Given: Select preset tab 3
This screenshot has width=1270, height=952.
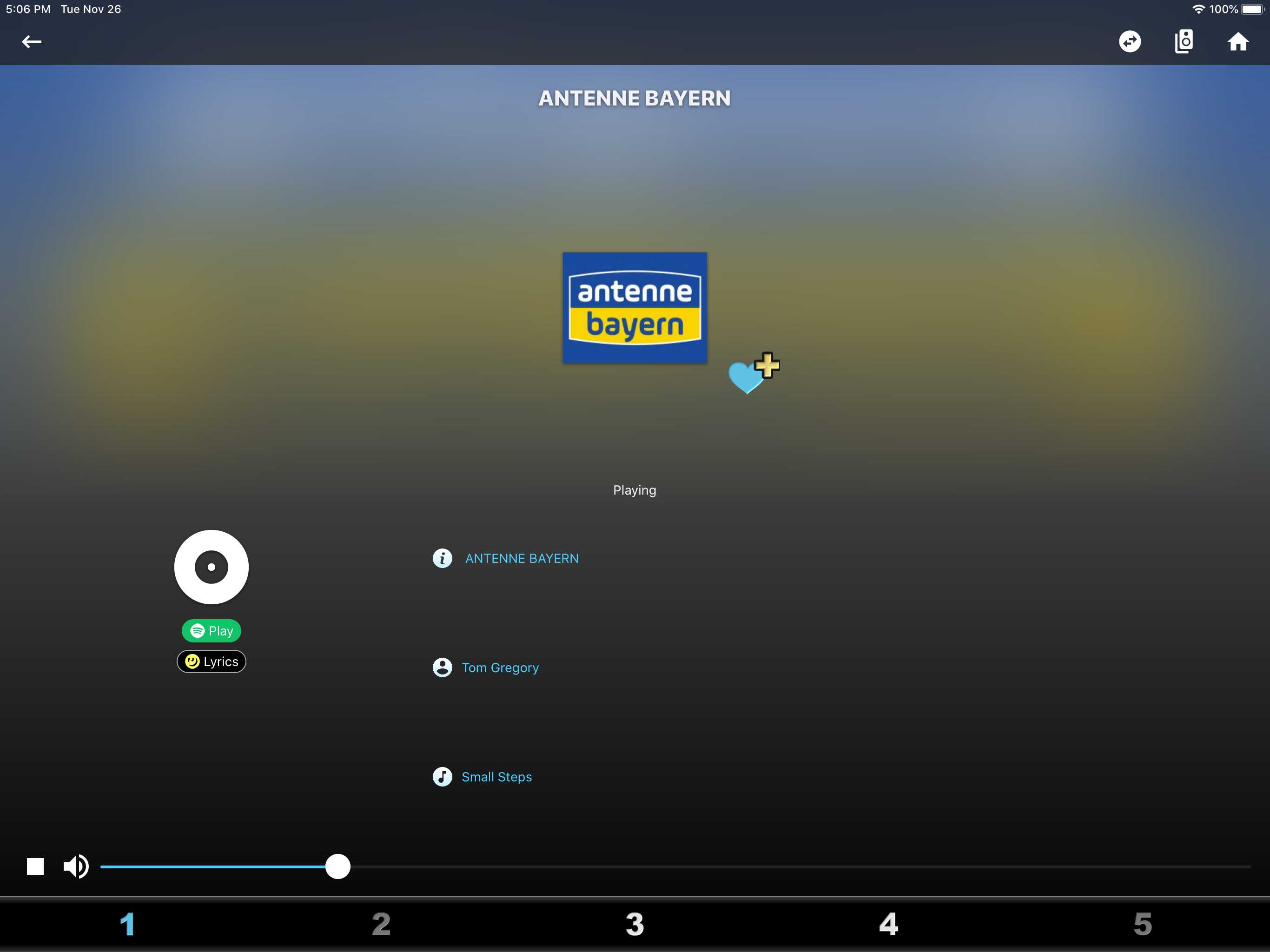Looking at the screenshot, I should click(x=635, y=924).
